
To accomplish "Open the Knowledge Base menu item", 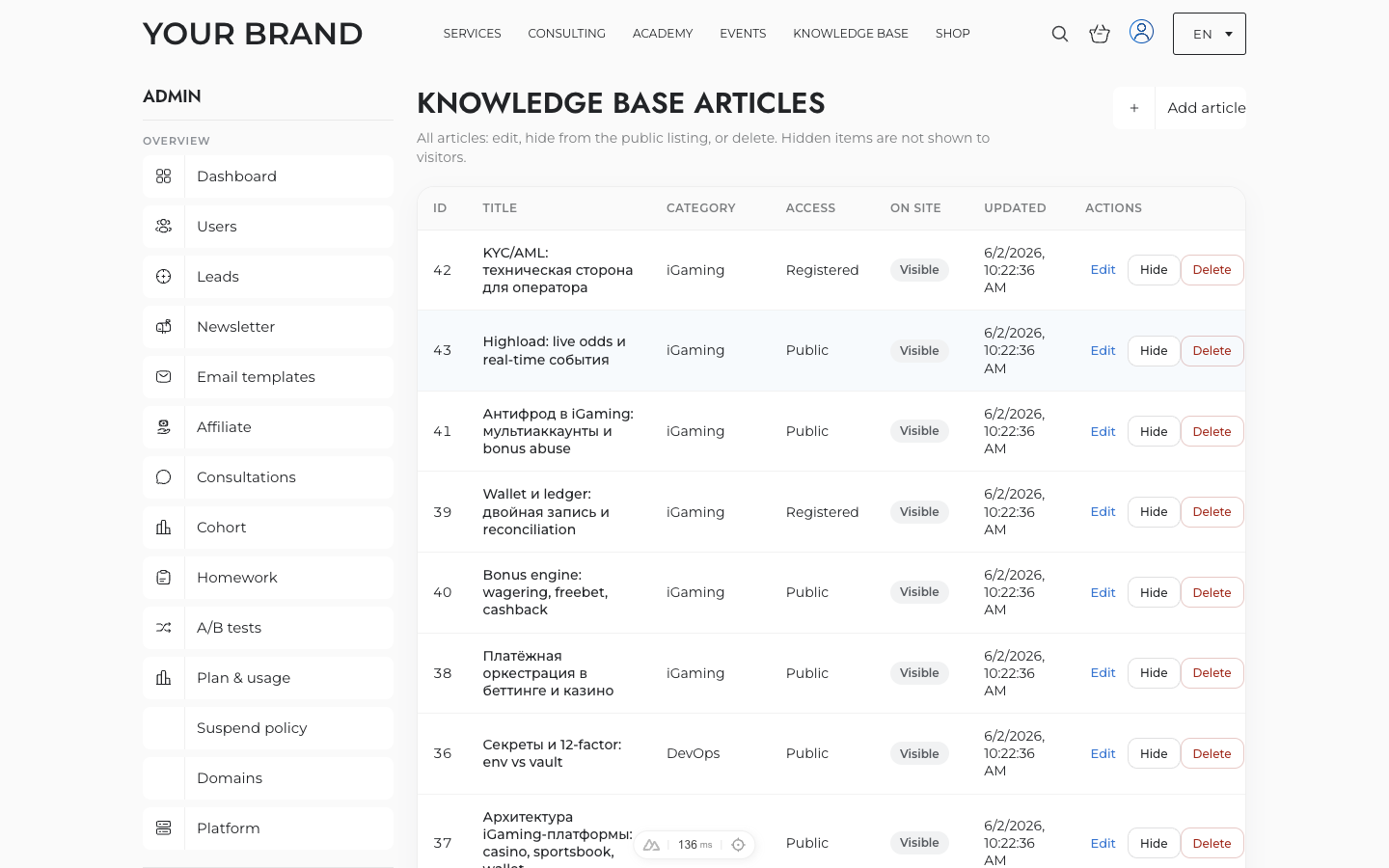I will click(851, 34).
